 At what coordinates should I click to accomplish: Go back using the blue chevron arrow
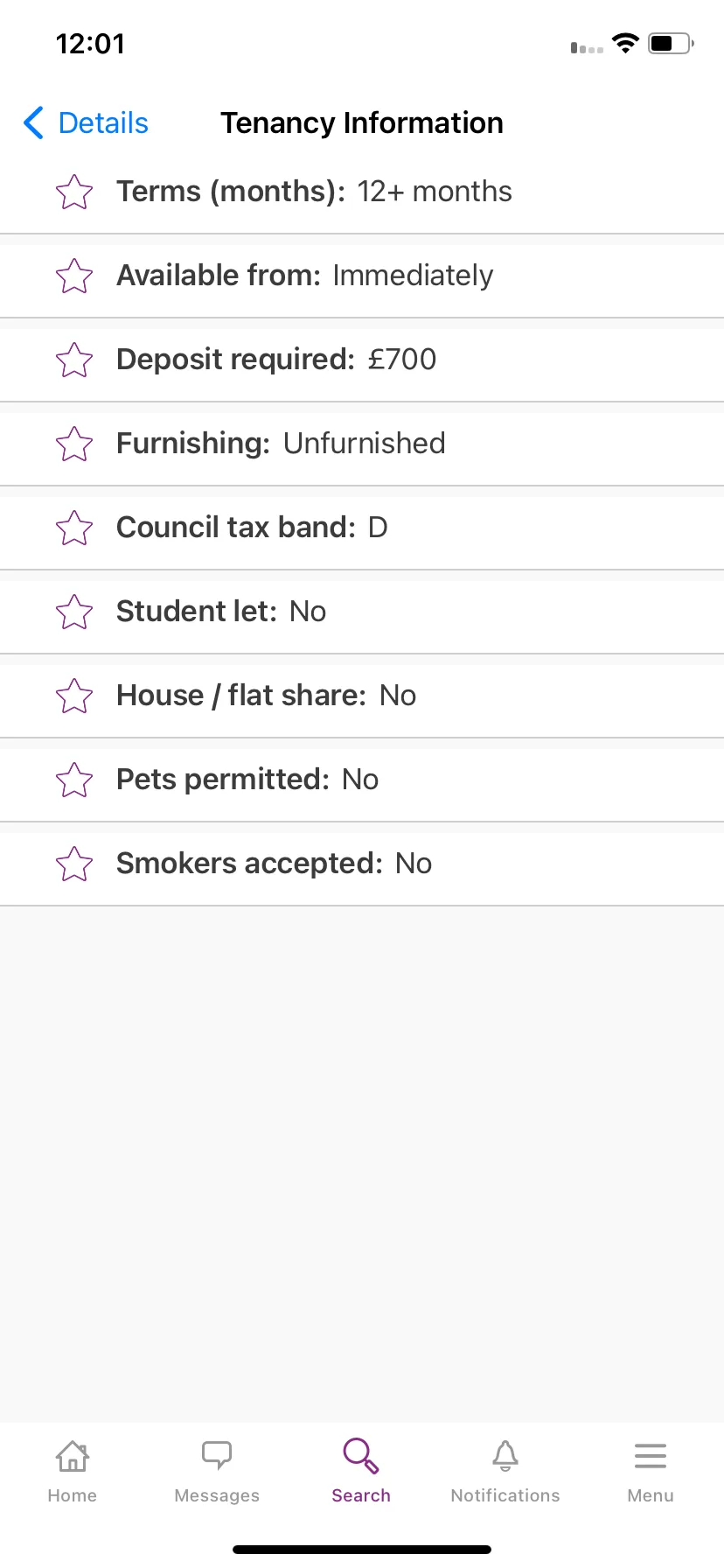tap(33, 123)
